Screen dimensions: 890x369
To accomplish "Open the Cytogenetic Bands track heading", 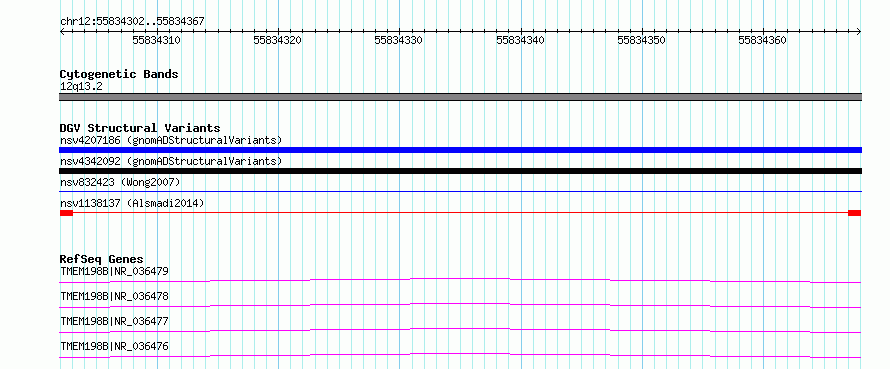I will (119, 74).
